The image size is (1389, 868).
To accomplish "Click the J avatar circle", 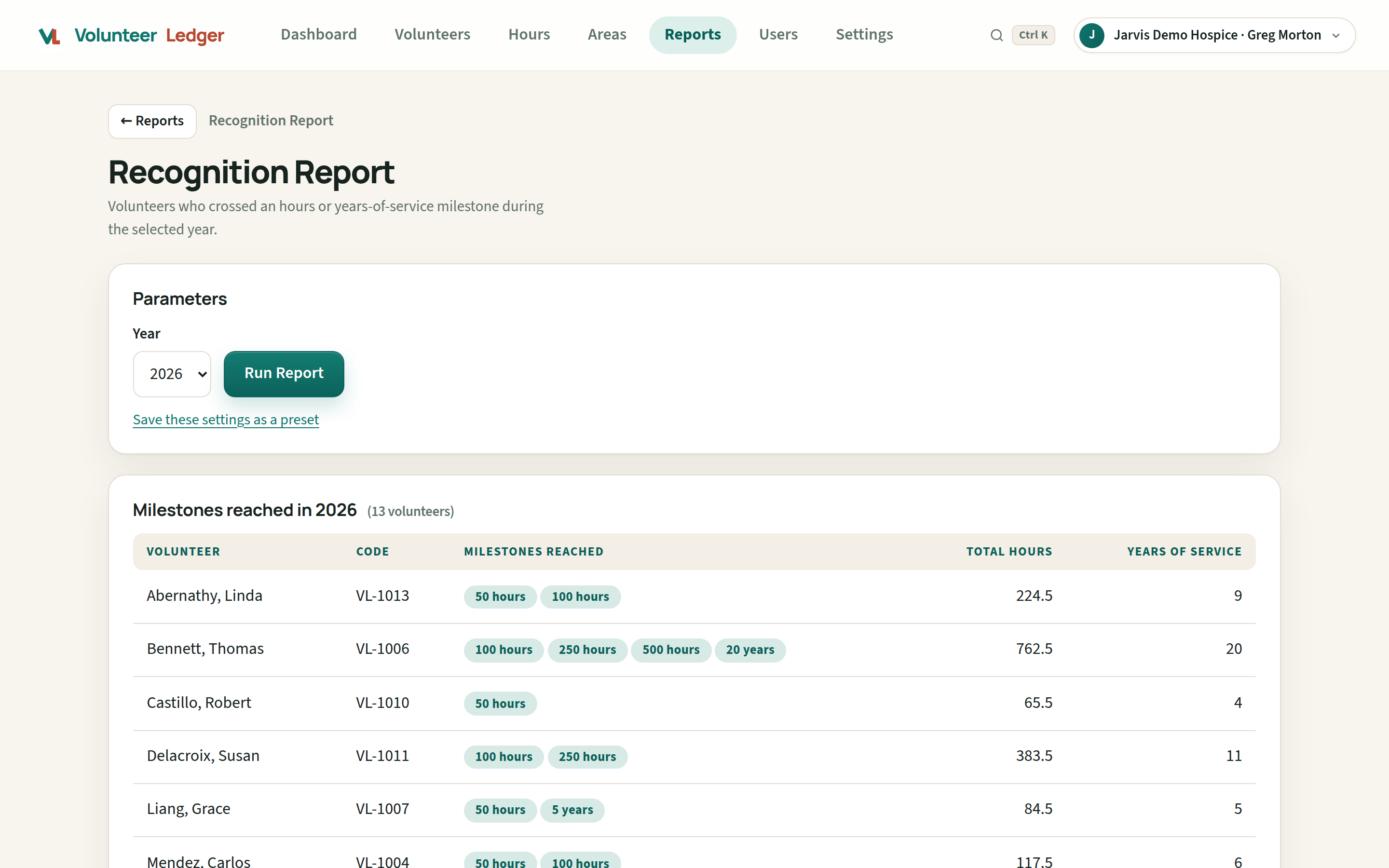I will click(1092, 35).
